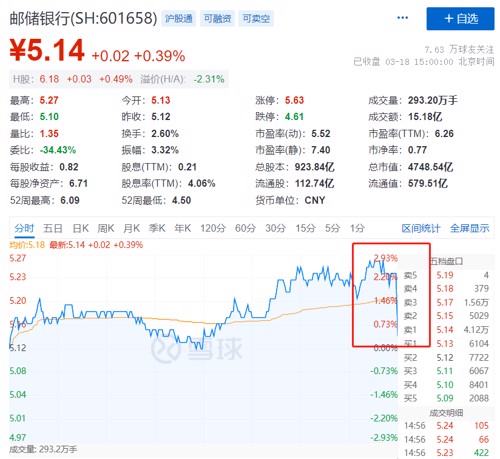The width and height of the screenshot is (500, 459).
Task: Click the 成交量 value 293.20万手
Action: click(x=433, y=100)
